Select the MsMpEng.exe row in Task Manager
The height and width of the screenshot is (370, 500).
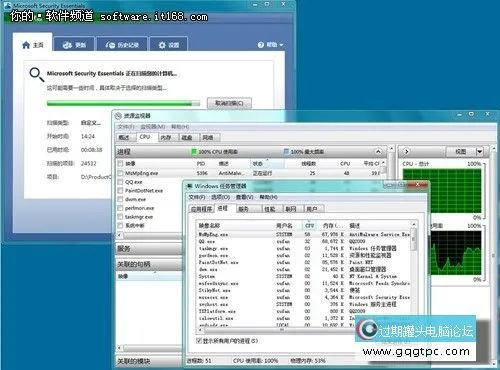pyautogui.click(x=303, y=235)
